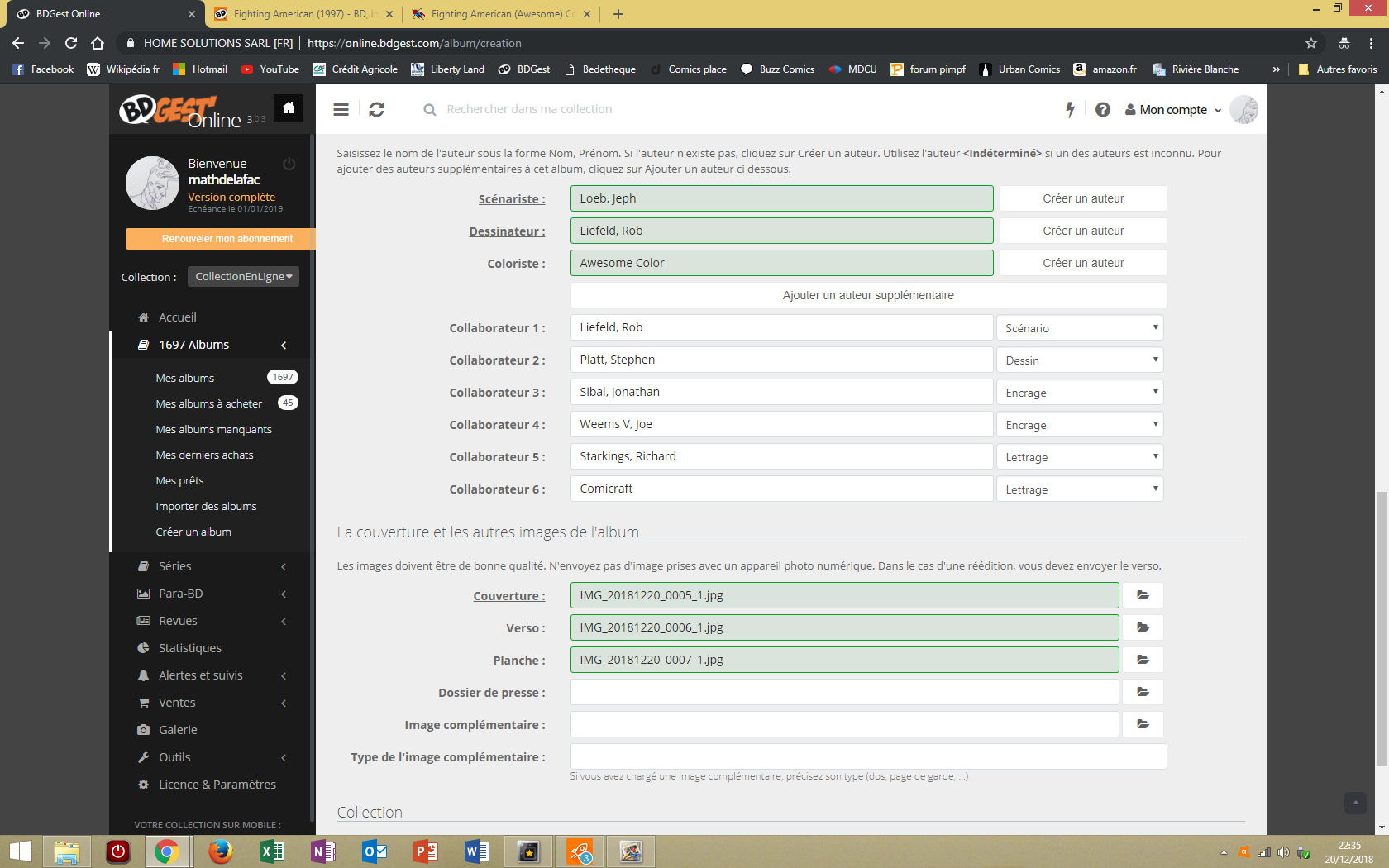Click the power logout icon beside Bienvenue

tap(289, 164)
